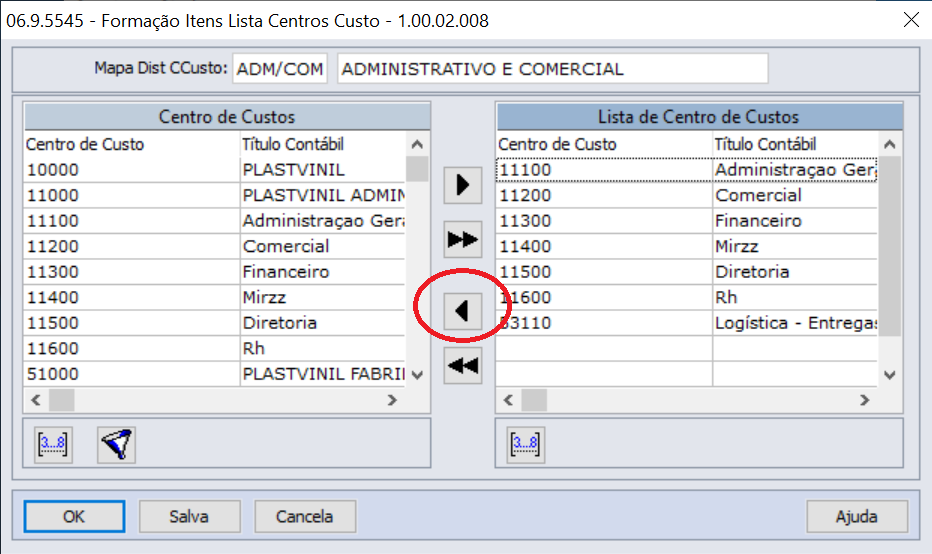The width and height of the screenshot is (932, 554).
Task: Click left list vertical scrollbar up arrow
Action: [x=417, y=144]
